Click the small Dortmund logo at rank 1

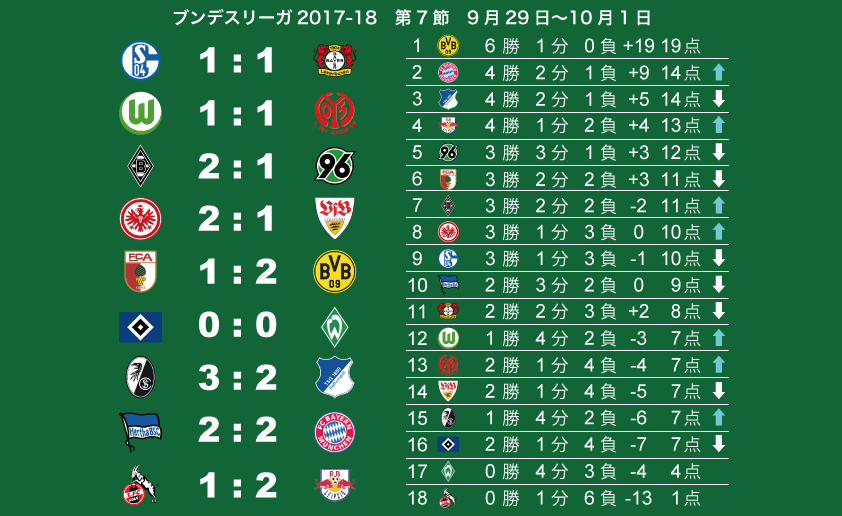448,46
